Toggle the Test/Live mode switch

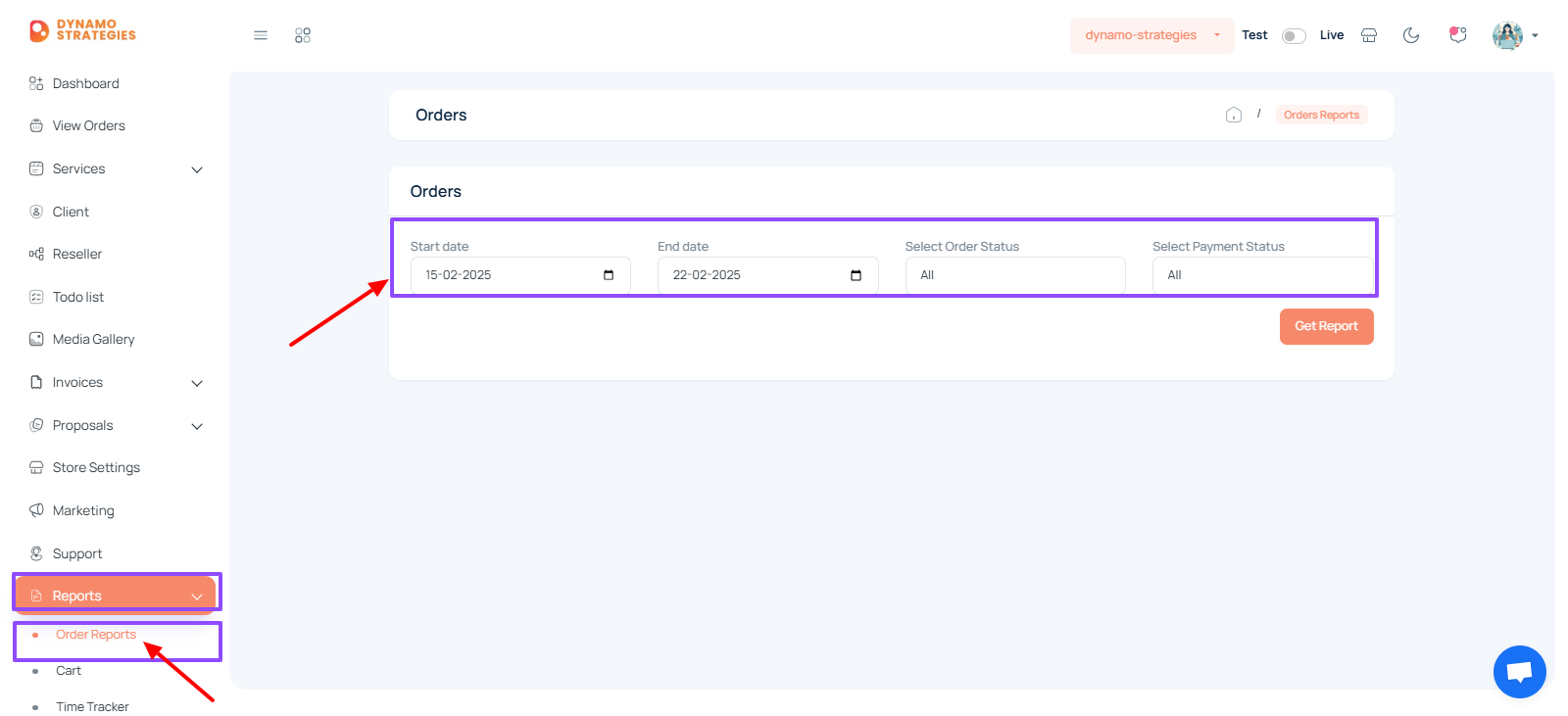click(x=1294, y=36)
